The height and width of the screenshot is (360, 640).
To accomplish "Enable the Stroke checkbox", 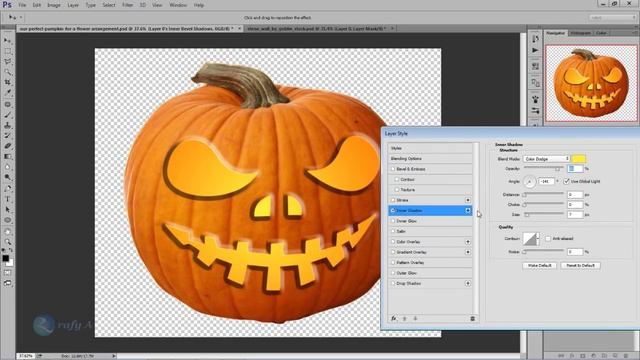I will pos(393,200).
